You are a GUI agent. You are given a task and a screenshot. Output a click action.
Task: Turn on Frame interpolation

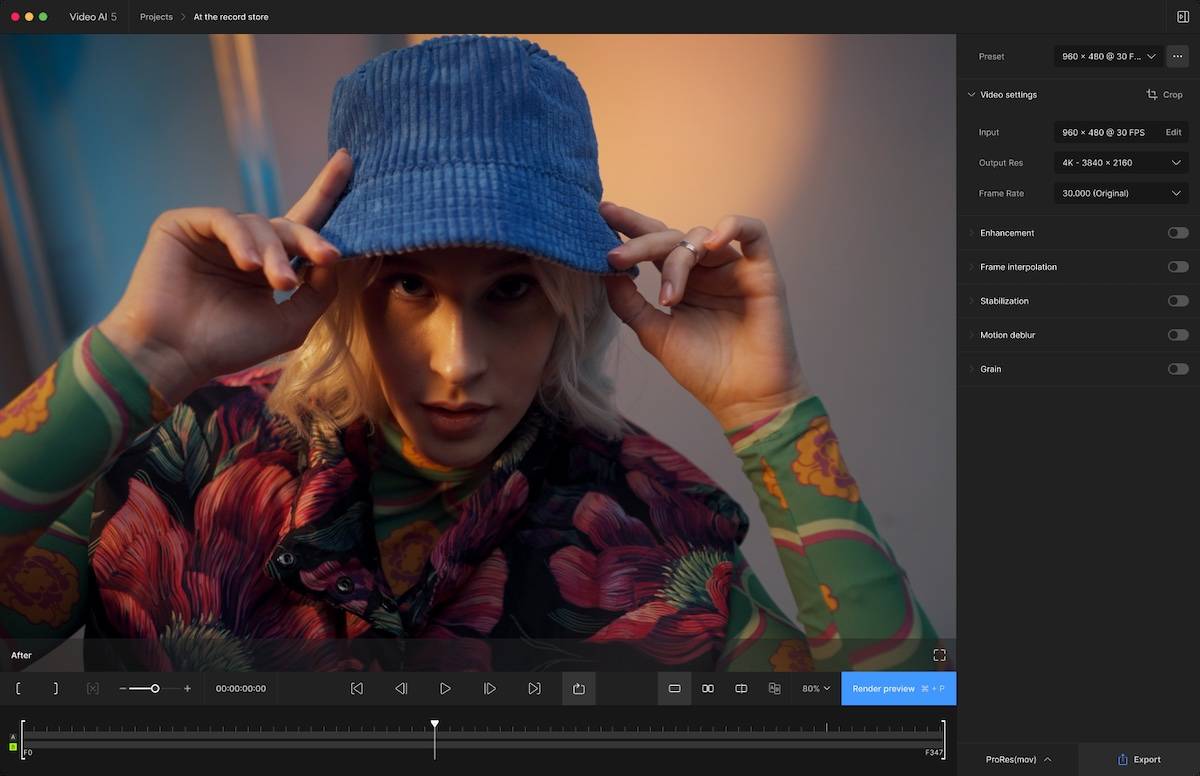[1177, 267]
